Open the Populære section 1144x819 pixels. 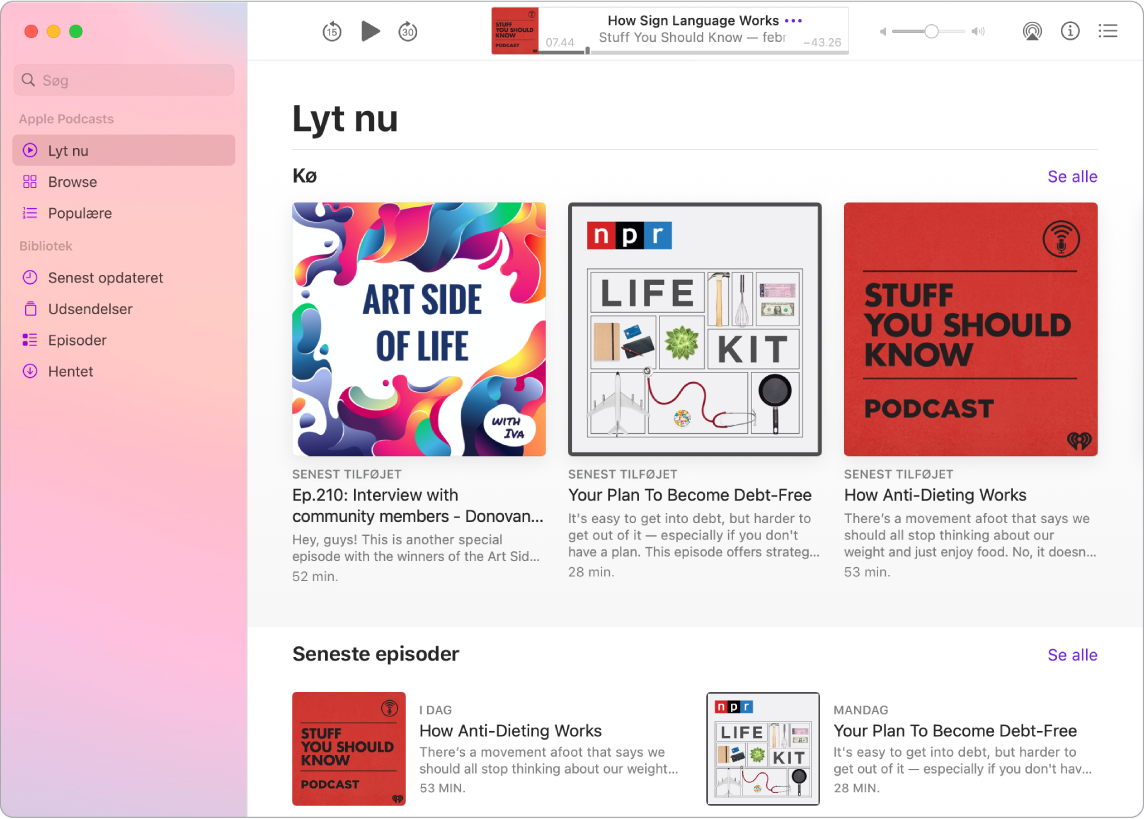[x=78, y=213]
